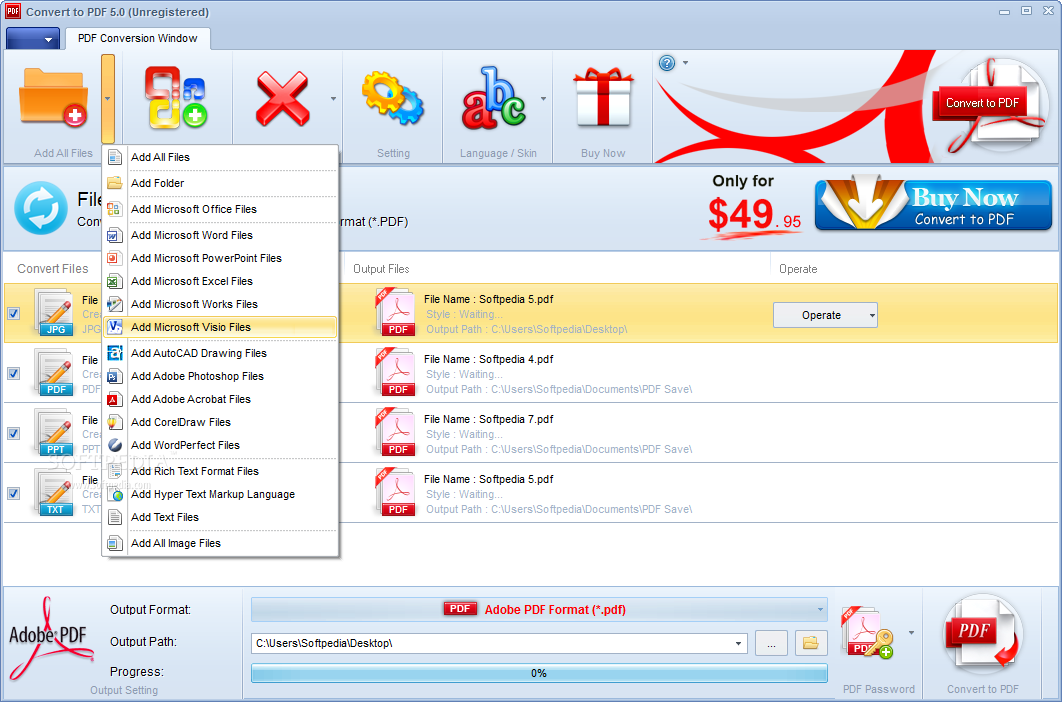Click the Adobe PDF logo at bottom left
Screen dimensions: 1062x702
coord(51,638)
